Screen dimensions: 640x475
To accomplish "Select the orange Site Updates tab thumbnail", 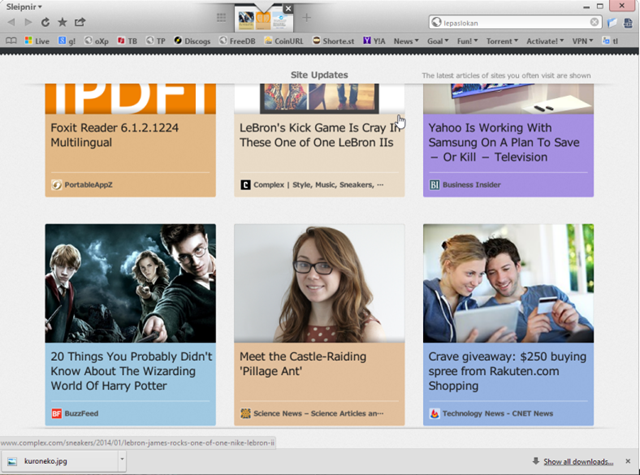I will click(263, 20).
